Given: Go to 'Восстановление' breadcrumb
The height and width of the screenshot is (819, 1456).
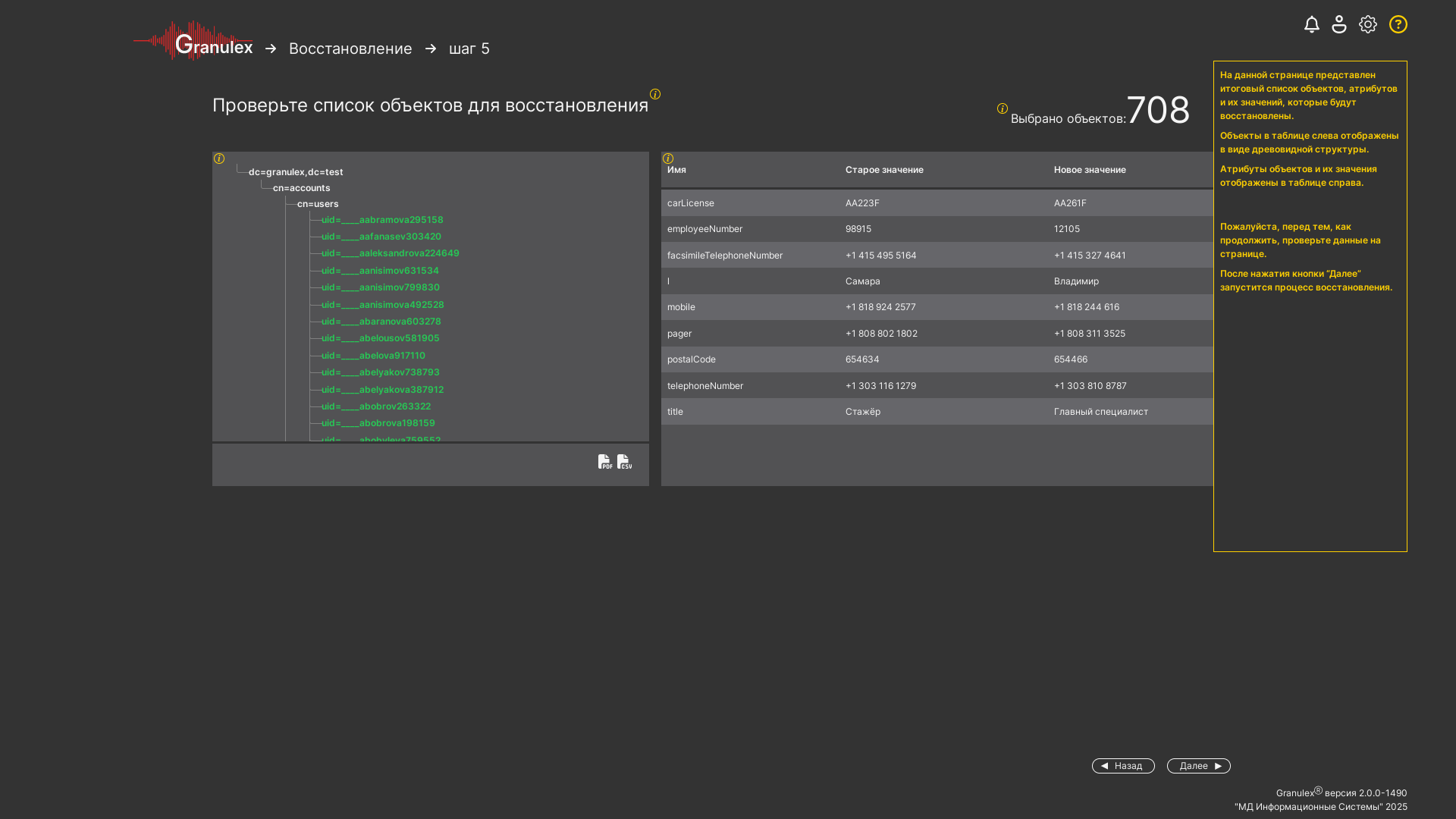Looking at the screenshot, I should 350,49.
